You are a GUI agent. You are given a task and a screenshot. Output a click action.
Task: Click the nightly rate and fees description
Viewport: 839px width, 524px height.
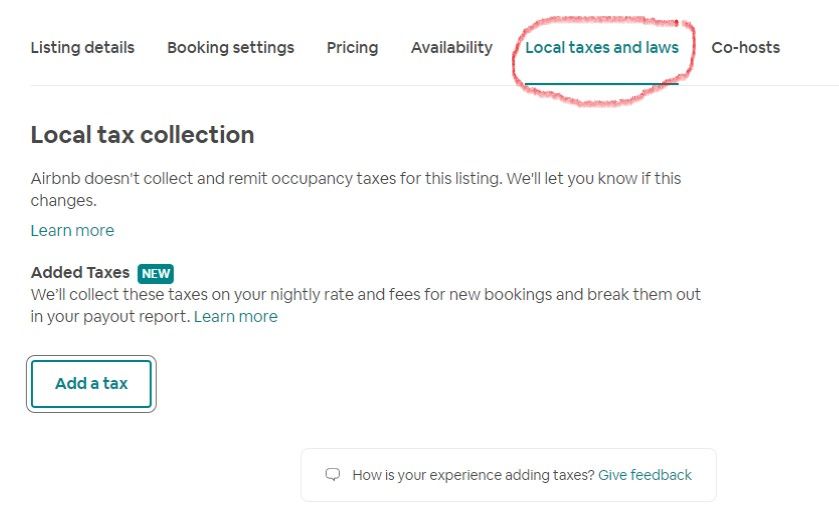[x=365, y=295]
